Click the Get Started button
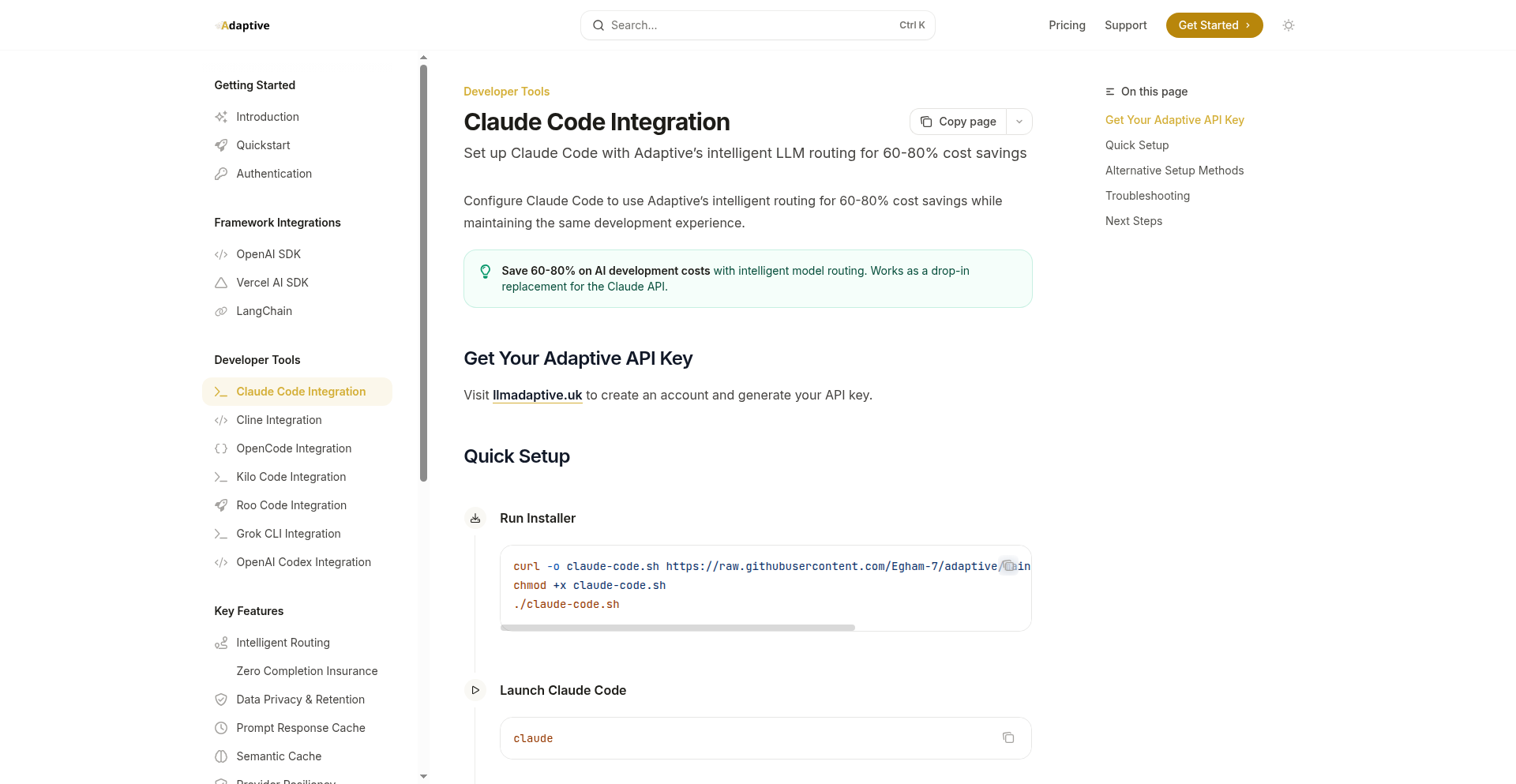 [x=1214, y=25]
